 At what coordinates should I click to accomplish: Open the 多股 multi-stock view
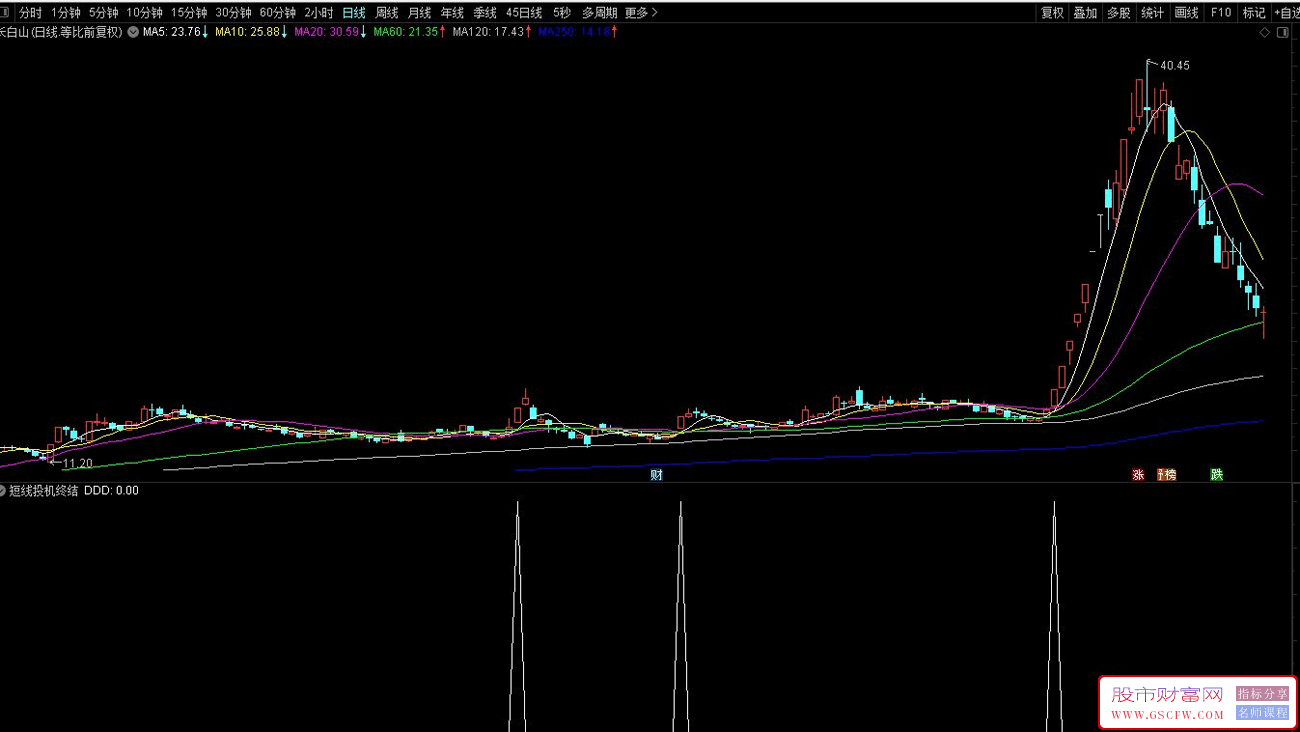[1118, 13]
